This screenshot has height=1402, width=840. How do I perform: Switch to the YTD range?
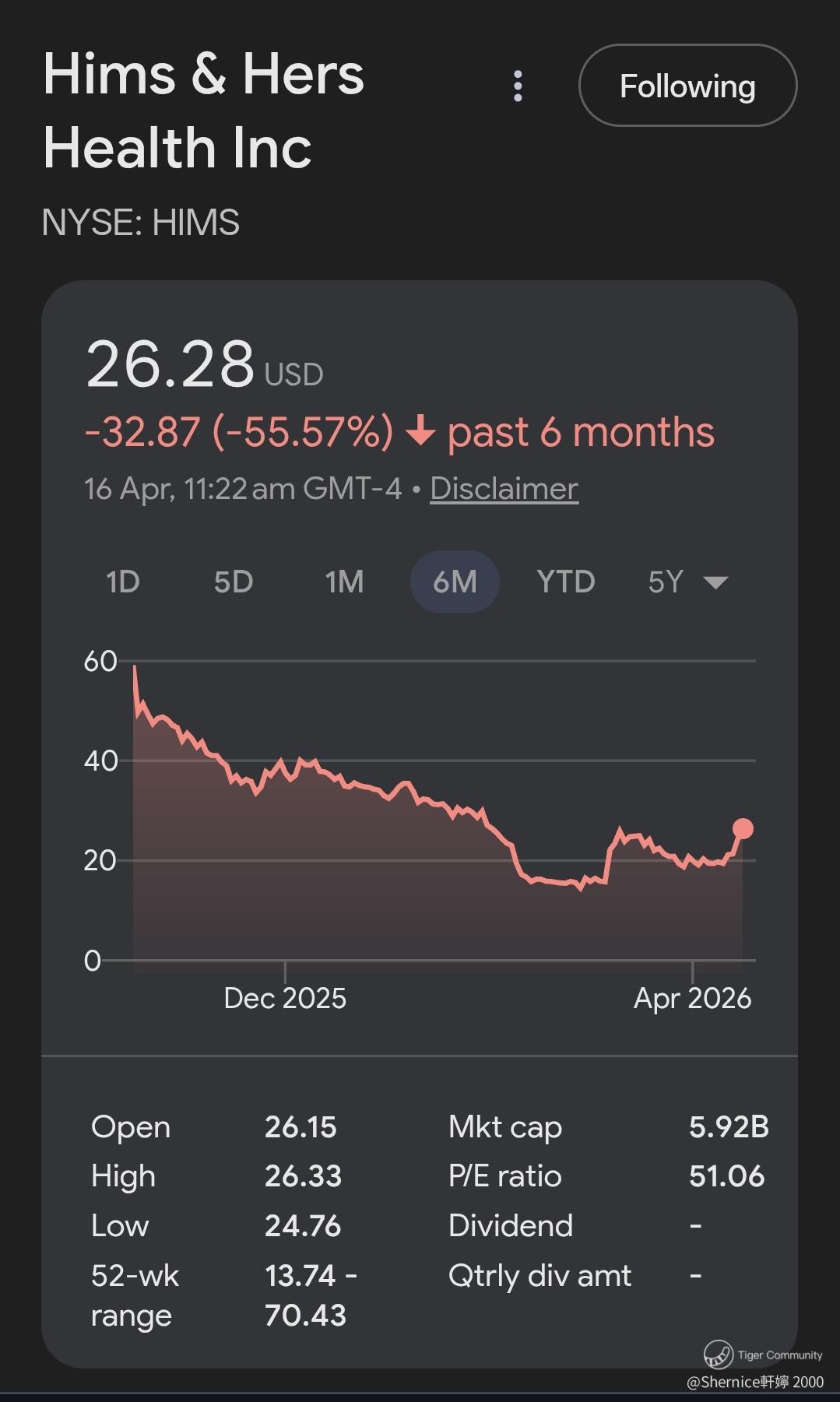point(566,582)
